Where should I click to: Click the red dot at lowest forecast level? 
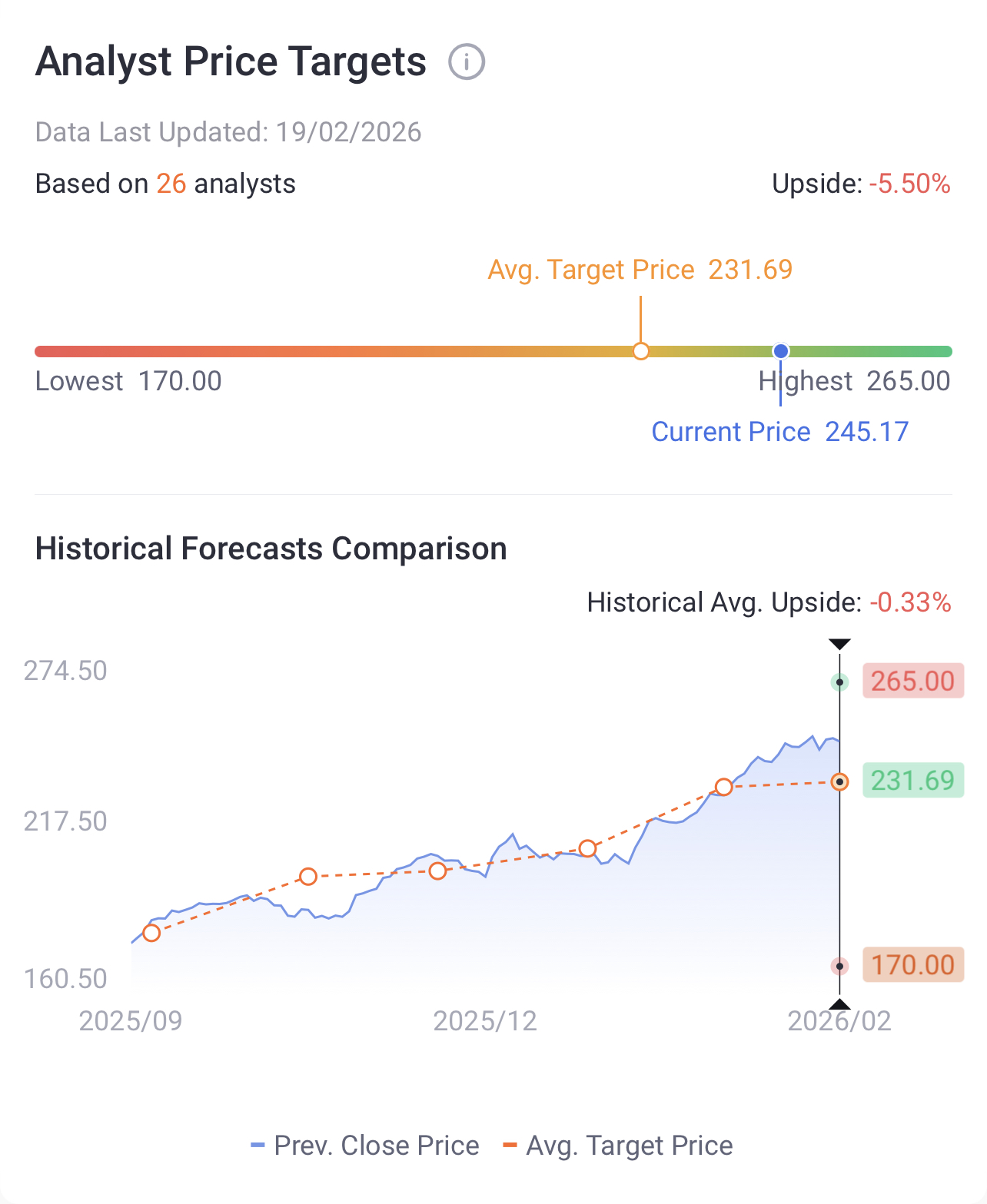(x=840, y=967)
